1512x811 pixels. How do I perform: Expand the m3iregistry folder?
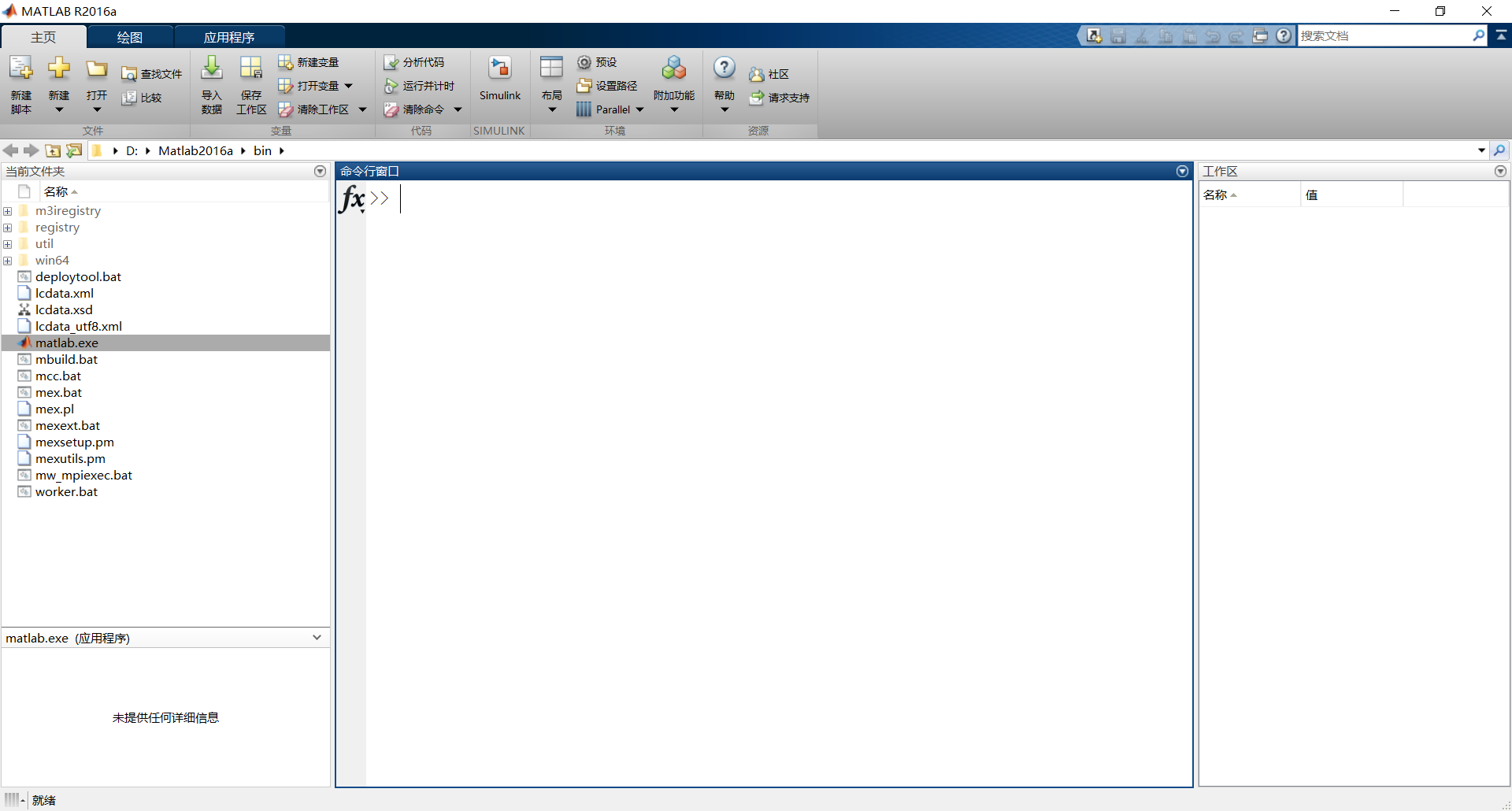[7, 211]
